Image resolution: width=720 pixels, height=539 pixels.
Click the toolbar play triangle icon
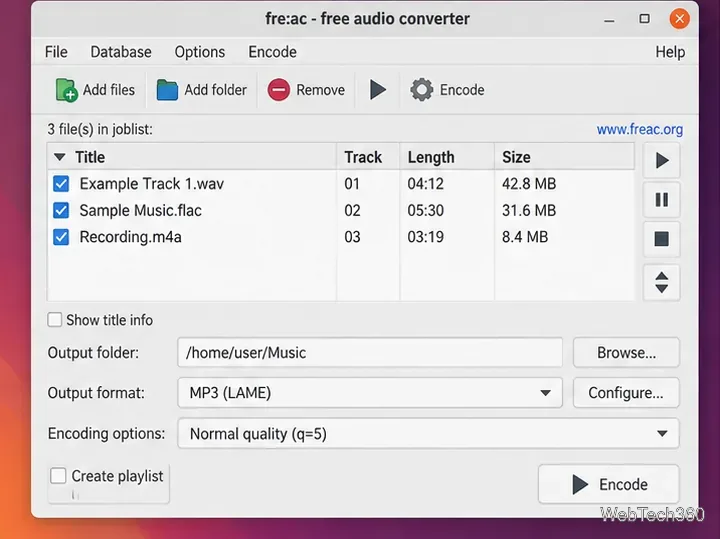377,90
